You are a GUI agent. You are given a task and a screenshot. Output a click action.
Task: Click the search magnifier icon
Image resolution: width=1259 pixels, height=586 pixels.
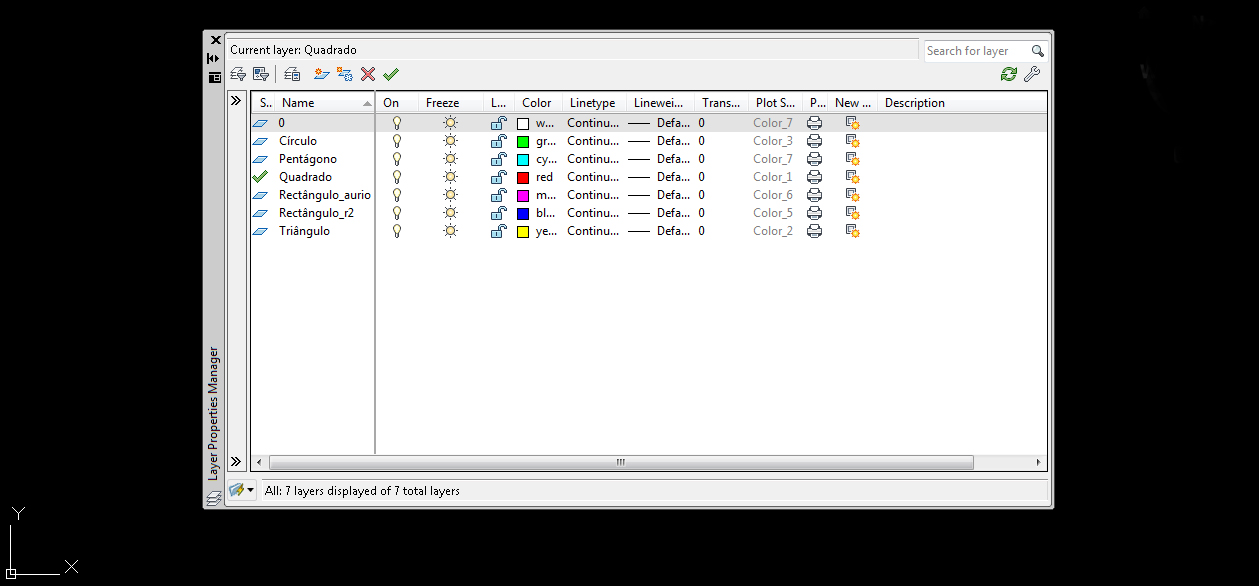tap(1038, 51)
